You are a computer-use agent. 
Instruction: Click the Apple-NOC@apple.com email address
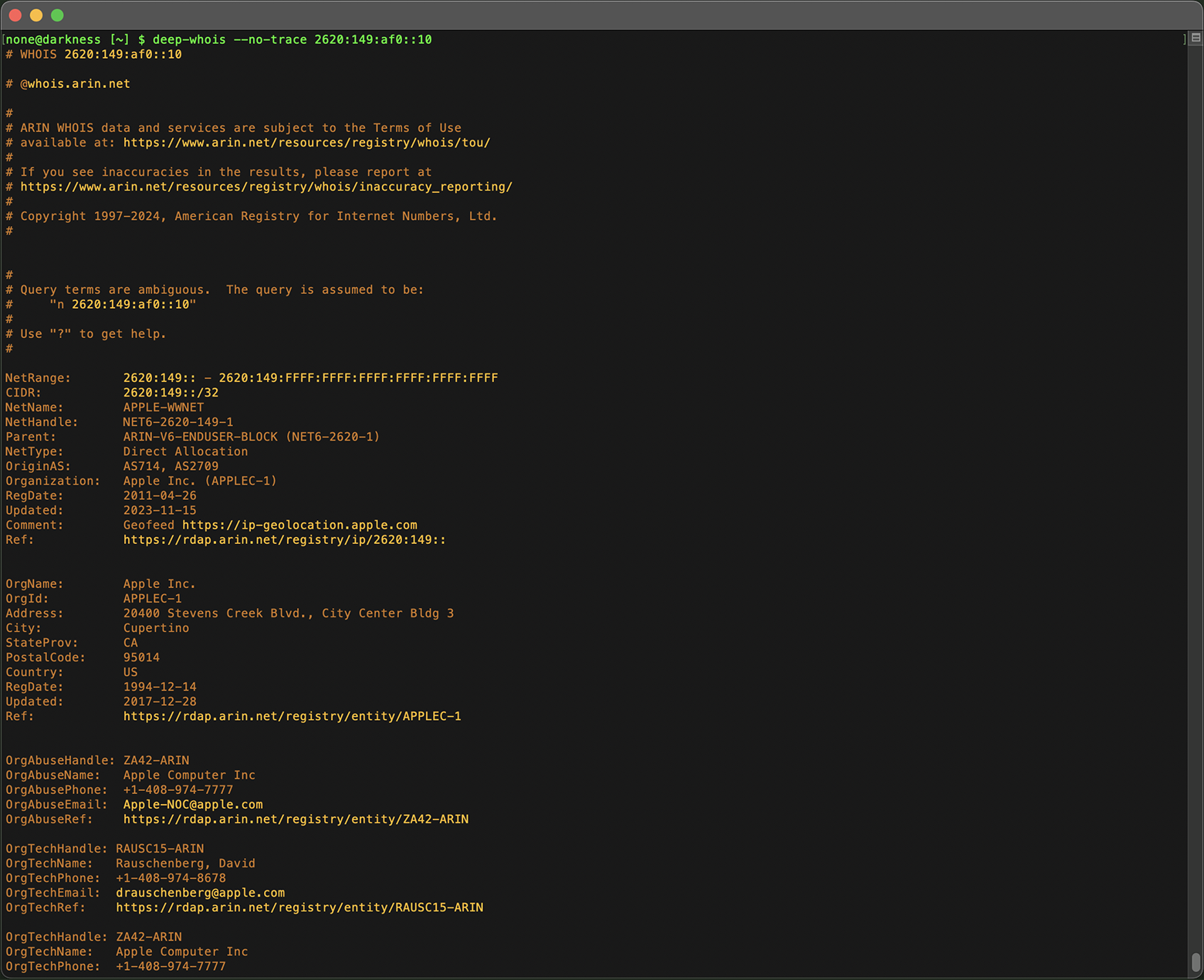click(192, 804)
